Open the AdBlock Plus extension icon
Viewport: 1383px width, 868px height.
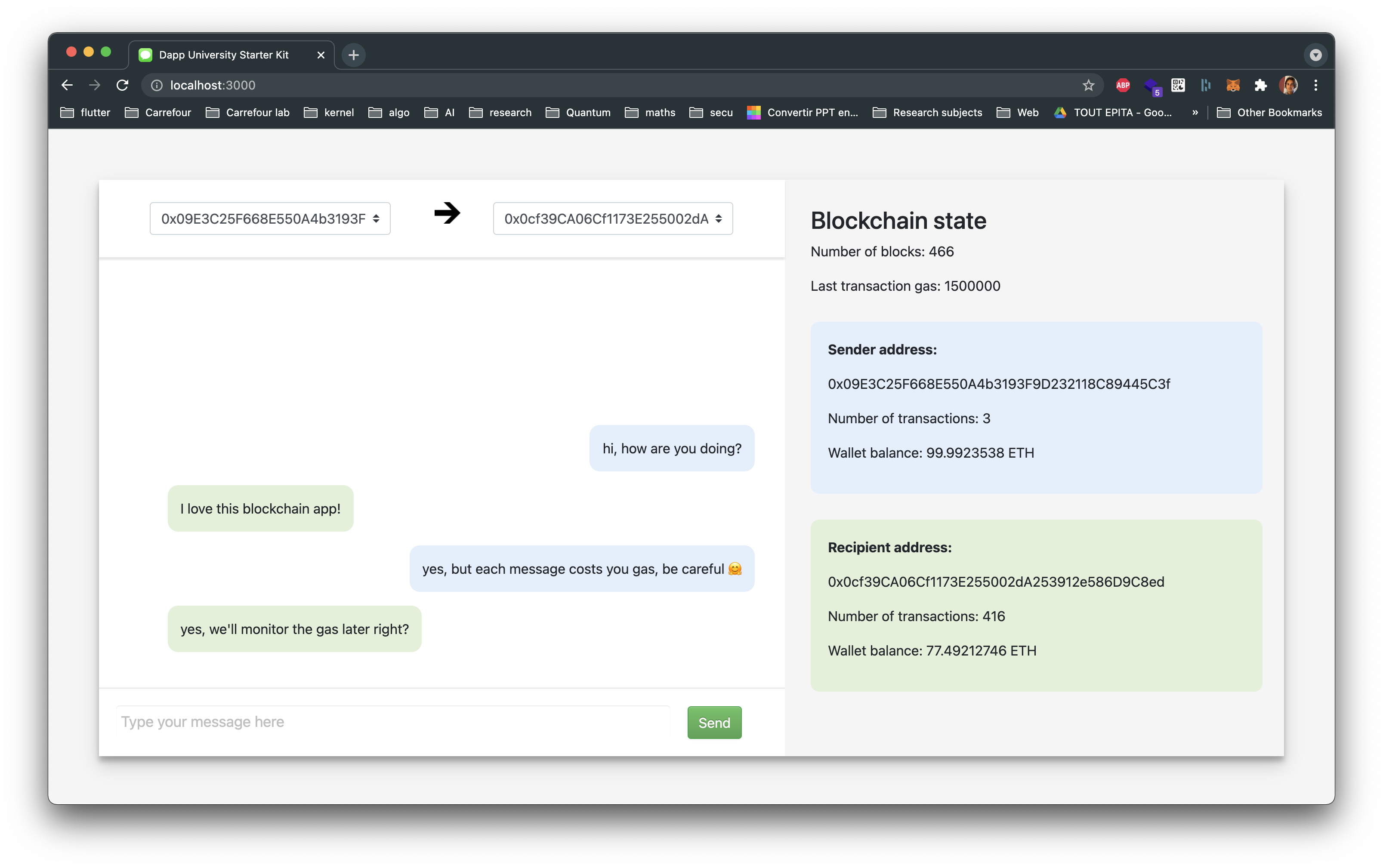tap(1122, 86)
